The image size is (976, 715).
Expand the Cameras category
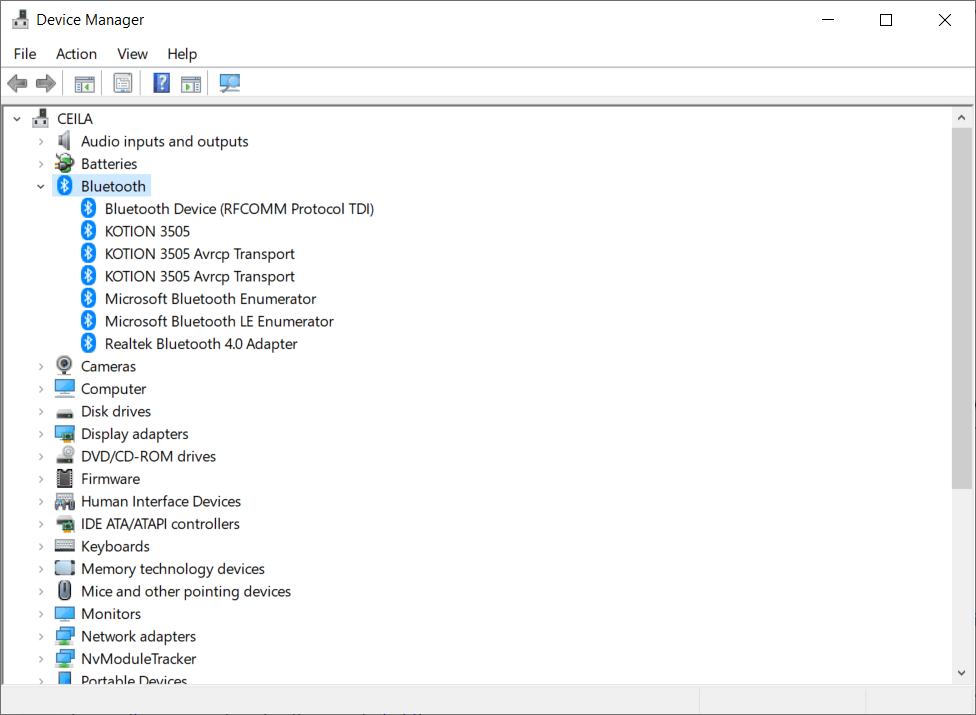coord(41,367)
